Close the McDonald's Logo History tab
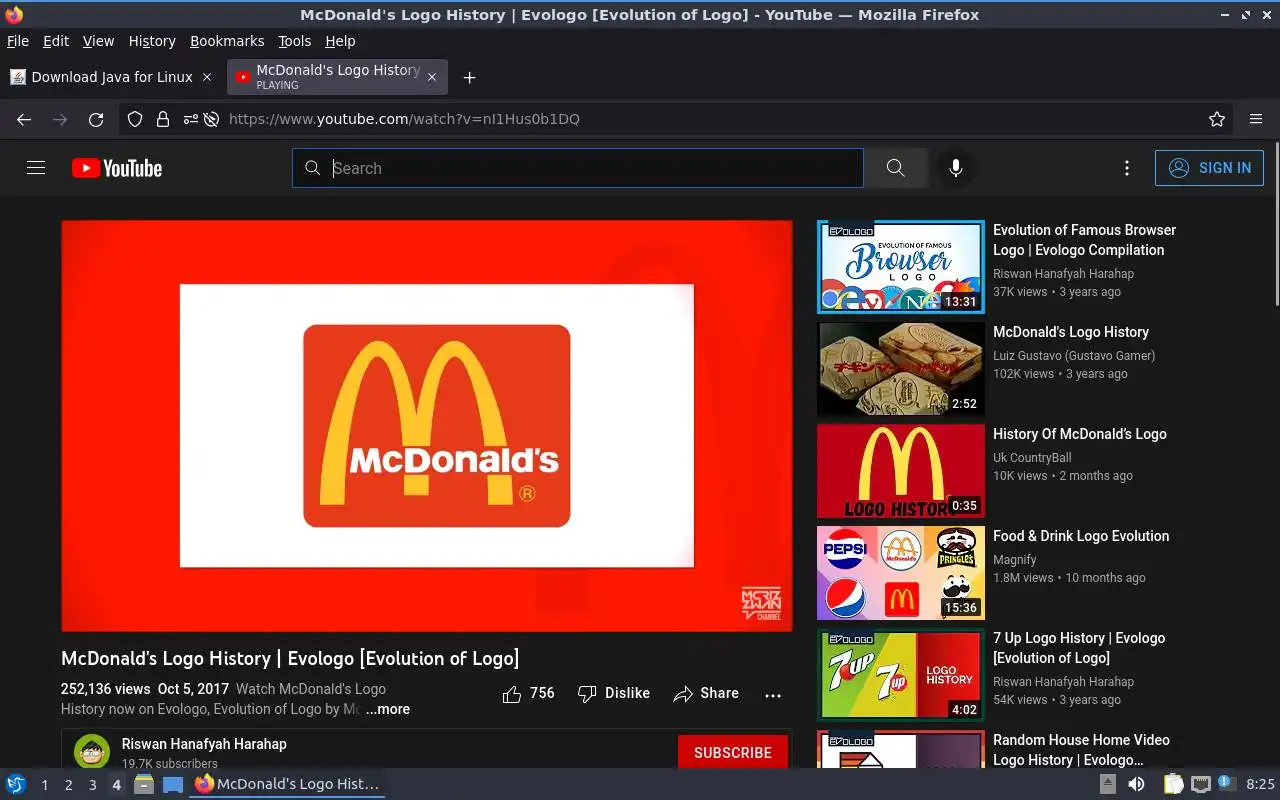The height and width of the screenshot is (800, 1280). pos(432,77)
